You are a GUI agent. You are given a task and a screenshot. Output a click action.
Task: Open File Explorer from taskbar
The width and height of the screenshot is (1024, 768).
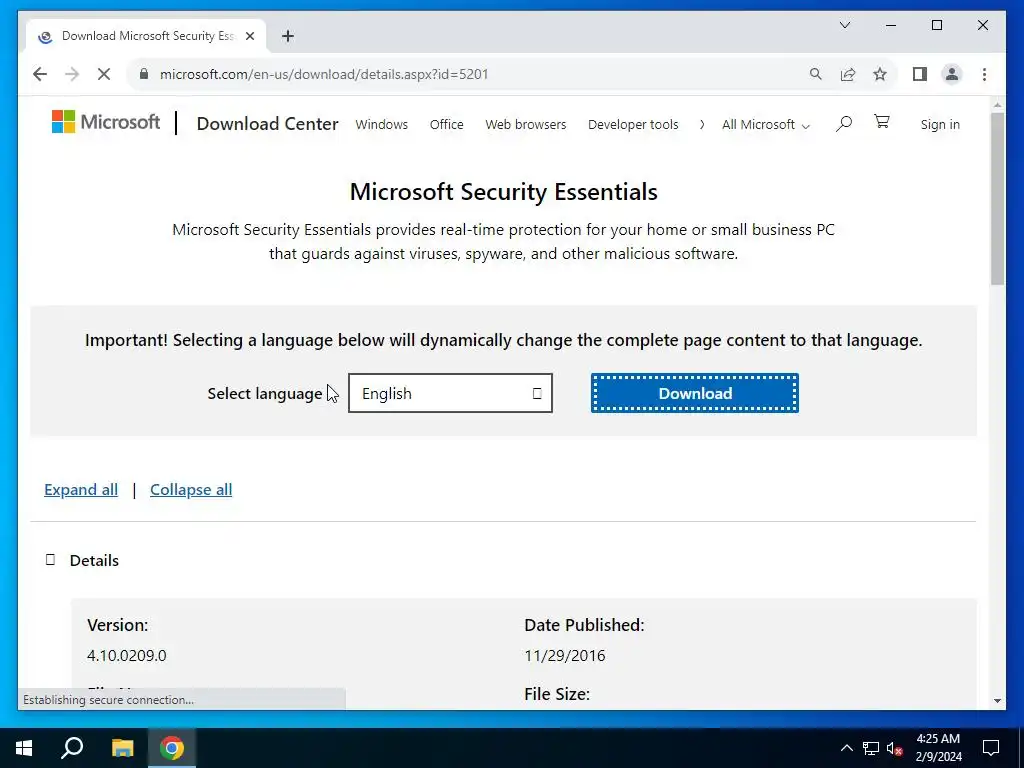click(x=122, y=748)
